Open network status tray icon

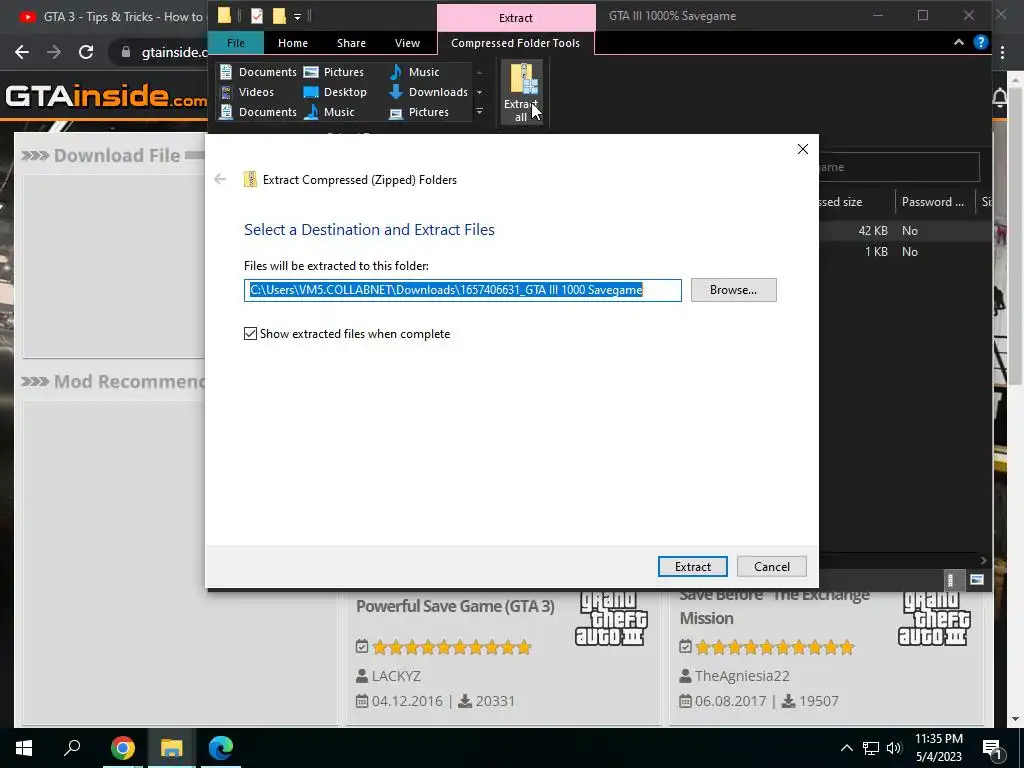[x=871, y=748]
